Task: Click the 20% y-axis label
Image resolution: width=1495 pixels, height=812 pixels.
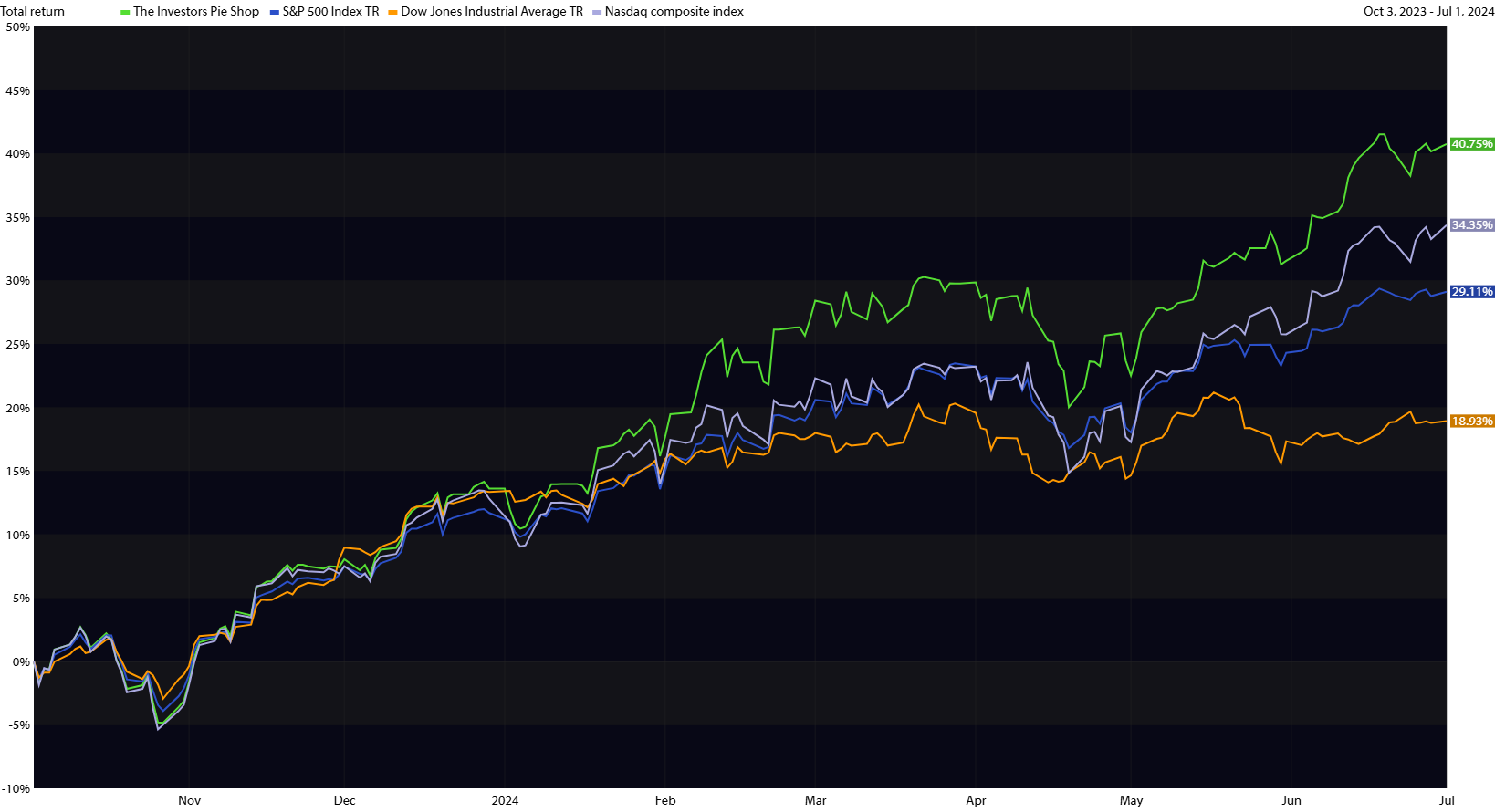Action: click(x=18, y=409)
